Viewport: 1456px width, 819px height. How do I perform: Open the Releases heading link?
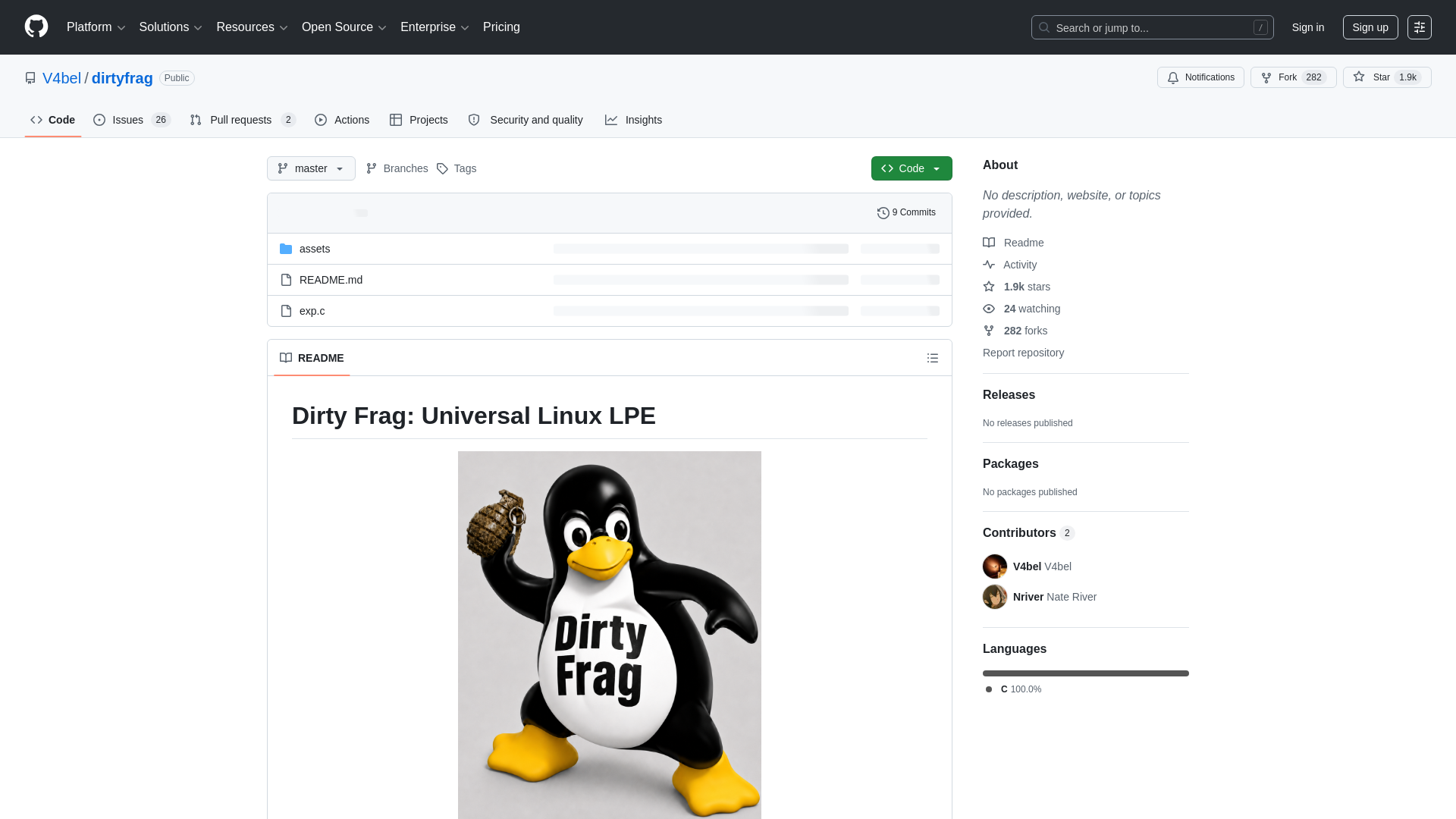pyautogui.click(x=1009, y=395)
